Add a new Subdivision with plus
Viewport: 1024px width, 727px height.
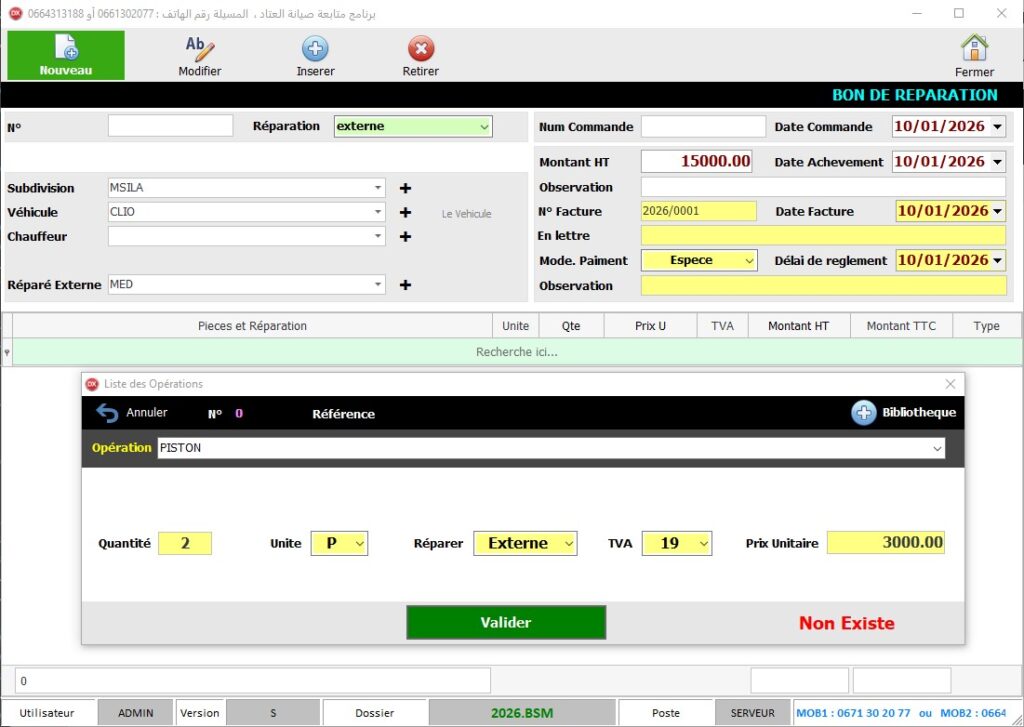pyautogui.click(x=405, y=188)
